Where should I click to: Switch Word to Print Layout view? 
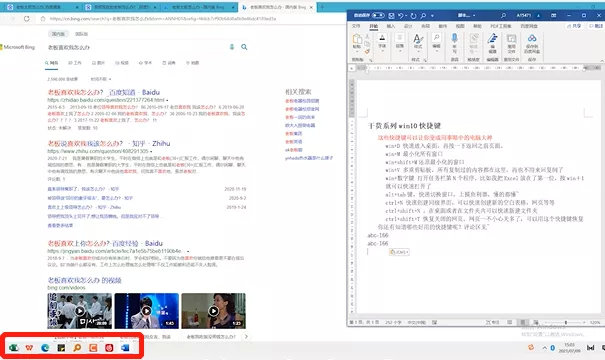[523, 322]
